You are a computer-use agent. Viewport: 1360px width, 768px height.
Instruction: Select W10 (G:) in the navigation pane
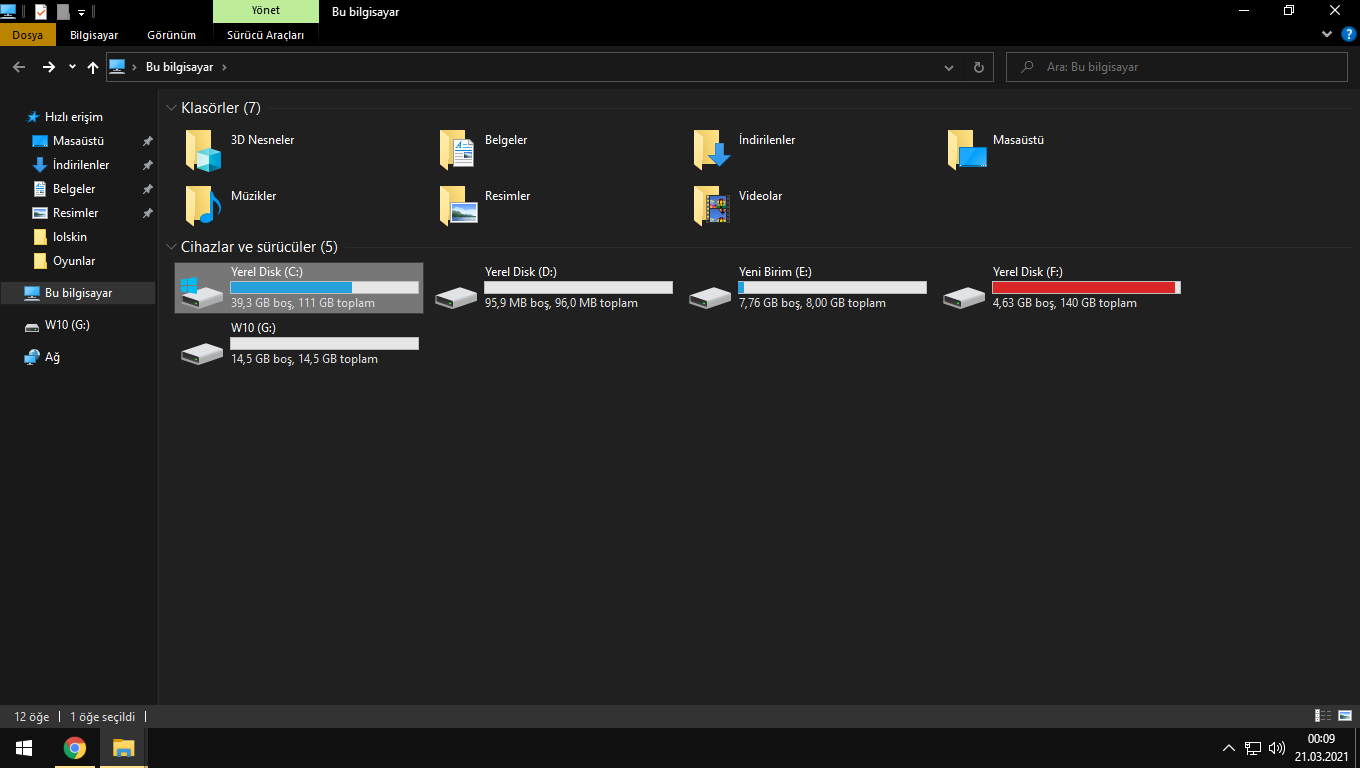[67, 325]
